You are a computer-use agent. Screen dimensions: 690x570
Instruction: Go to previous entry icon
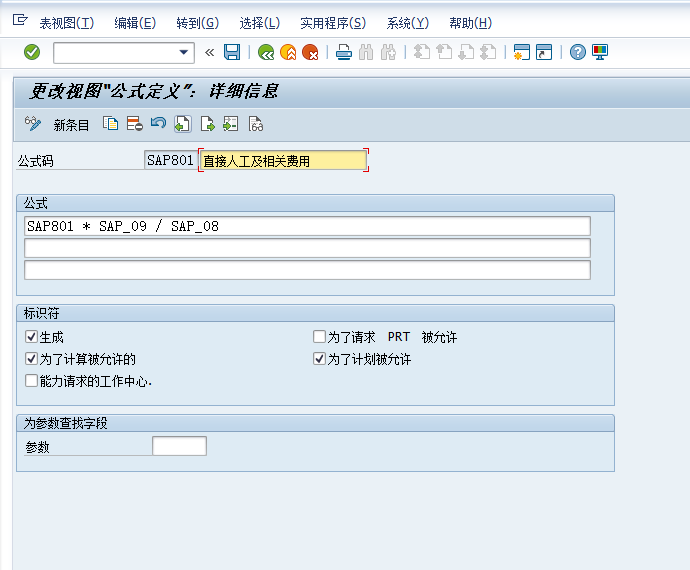coord(183,124)
